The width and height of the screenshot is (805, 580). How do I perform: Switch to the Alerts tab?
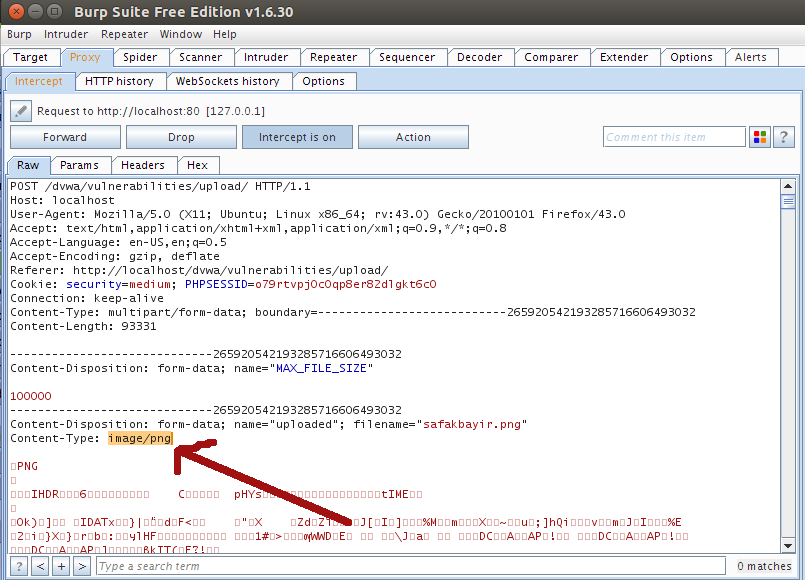click(751, 57)
